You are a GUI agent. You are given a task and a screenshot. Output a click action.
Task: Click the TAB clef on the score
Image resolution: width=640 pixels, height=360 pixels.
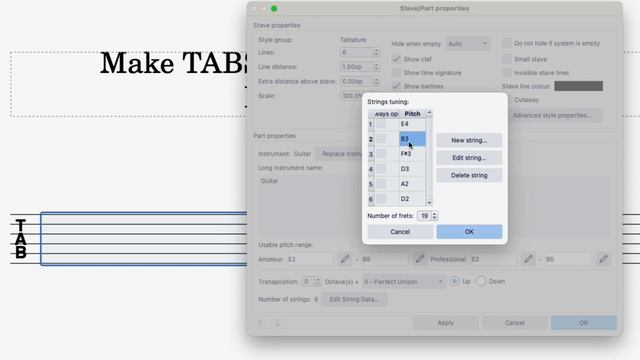[x=21, y=239]
